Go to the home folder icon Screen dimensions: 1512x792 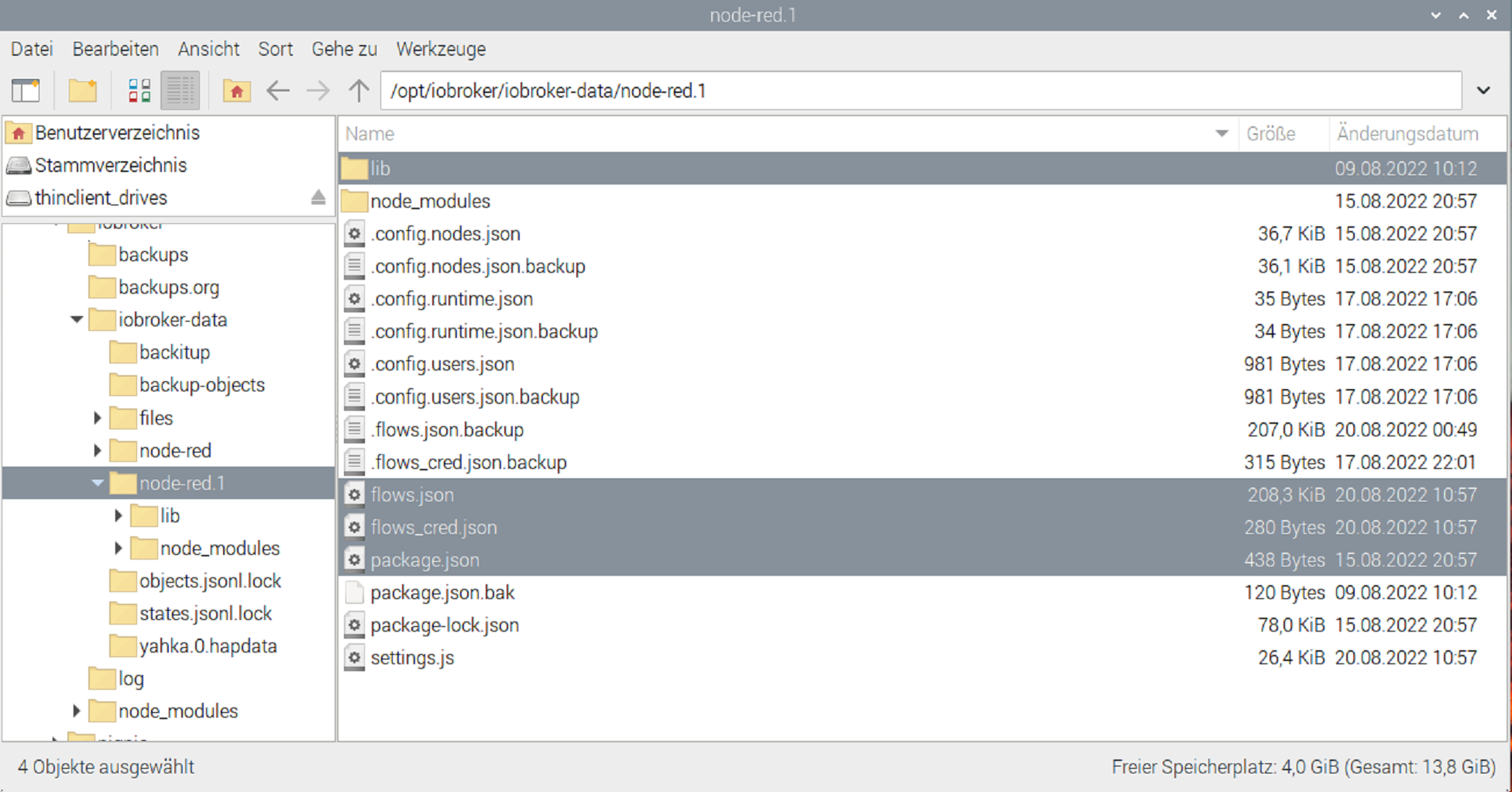[236, 91]
